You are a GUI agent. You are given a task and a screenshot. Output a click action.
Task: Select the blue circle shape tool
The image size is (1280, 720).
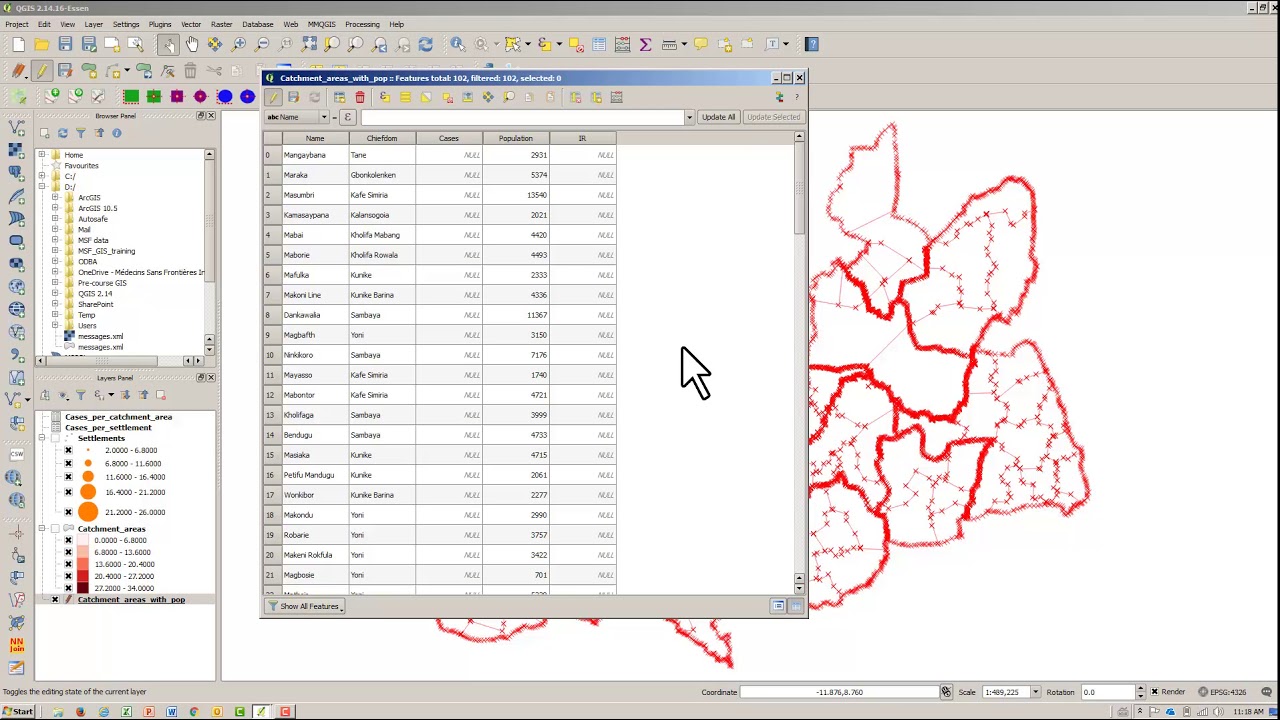coord(224,97)
